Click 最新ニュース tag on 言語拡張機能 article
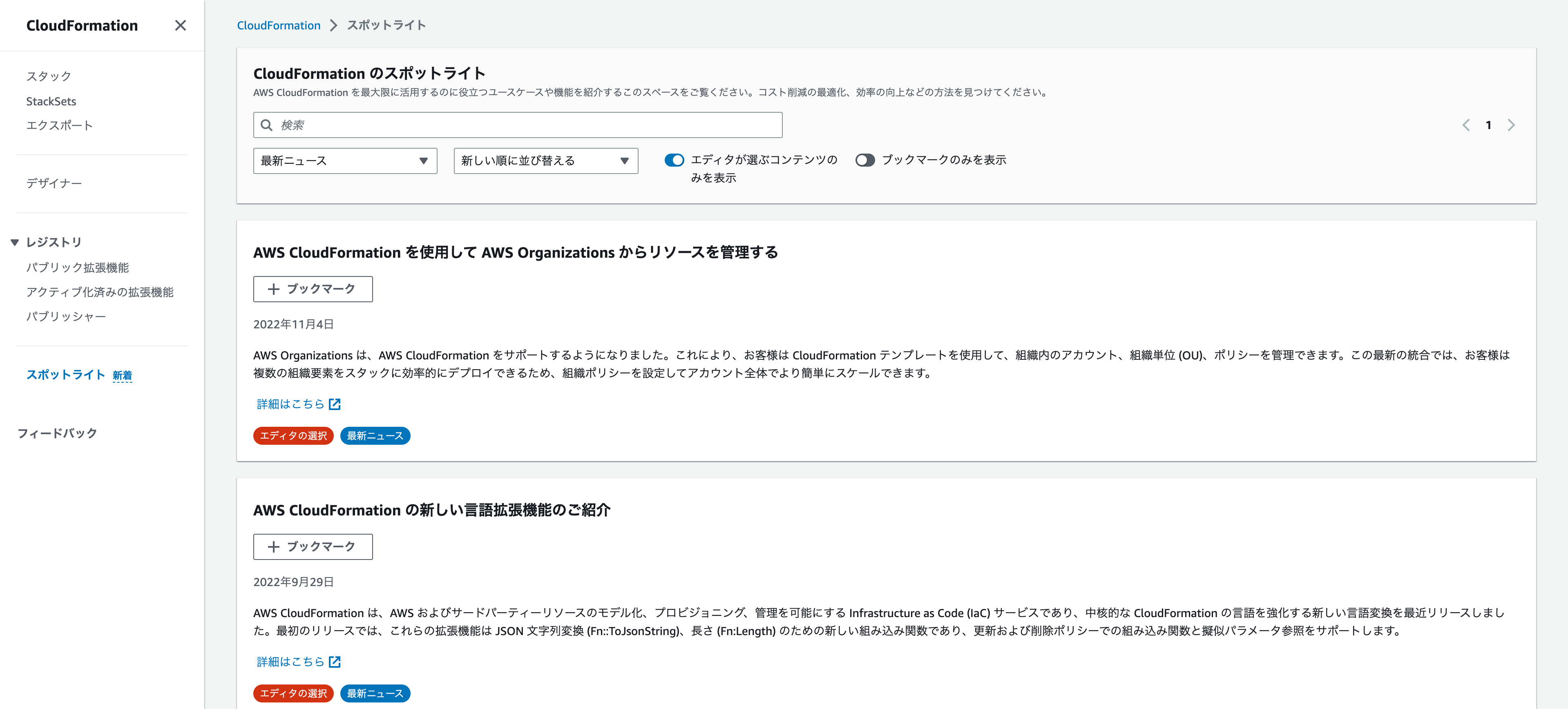1568x709 pixels. 375,693
